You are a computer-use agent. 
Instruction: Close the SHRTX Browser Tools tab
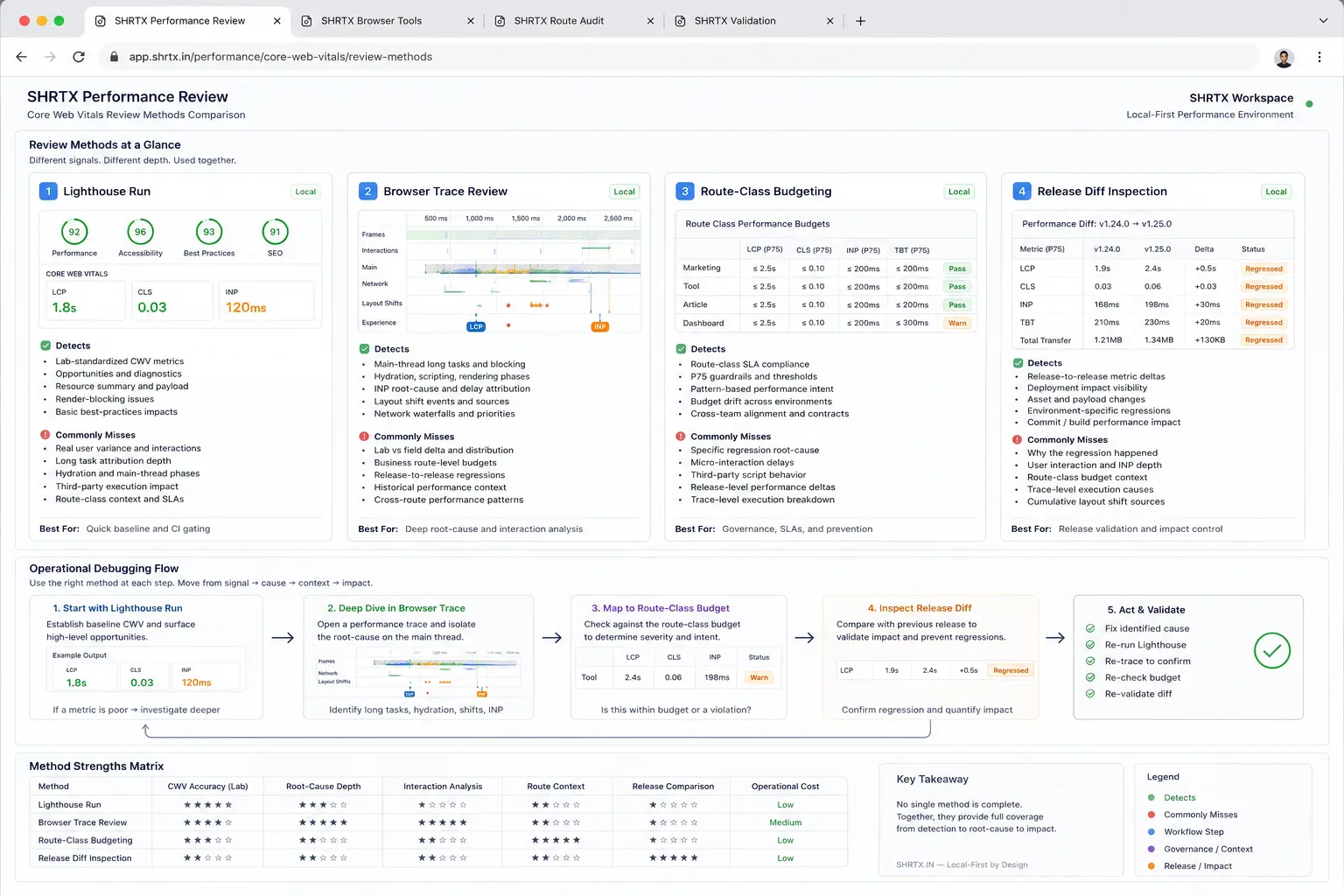(x=470, y=21)
